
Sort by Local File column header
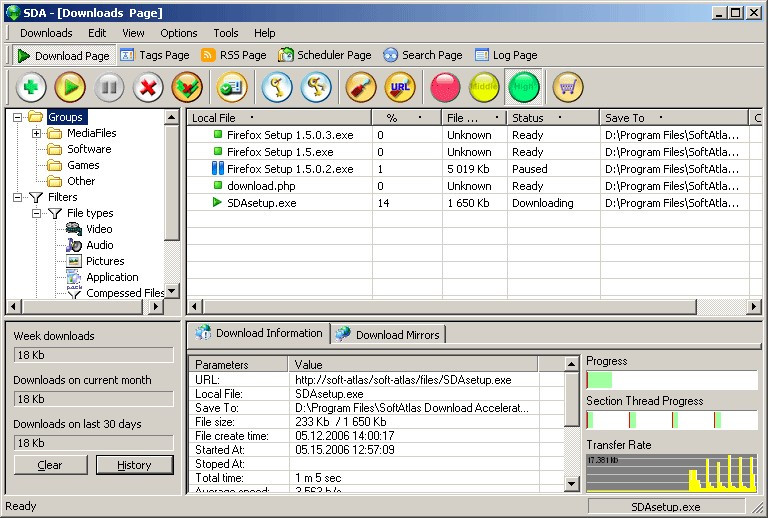(x=279, y=118)
